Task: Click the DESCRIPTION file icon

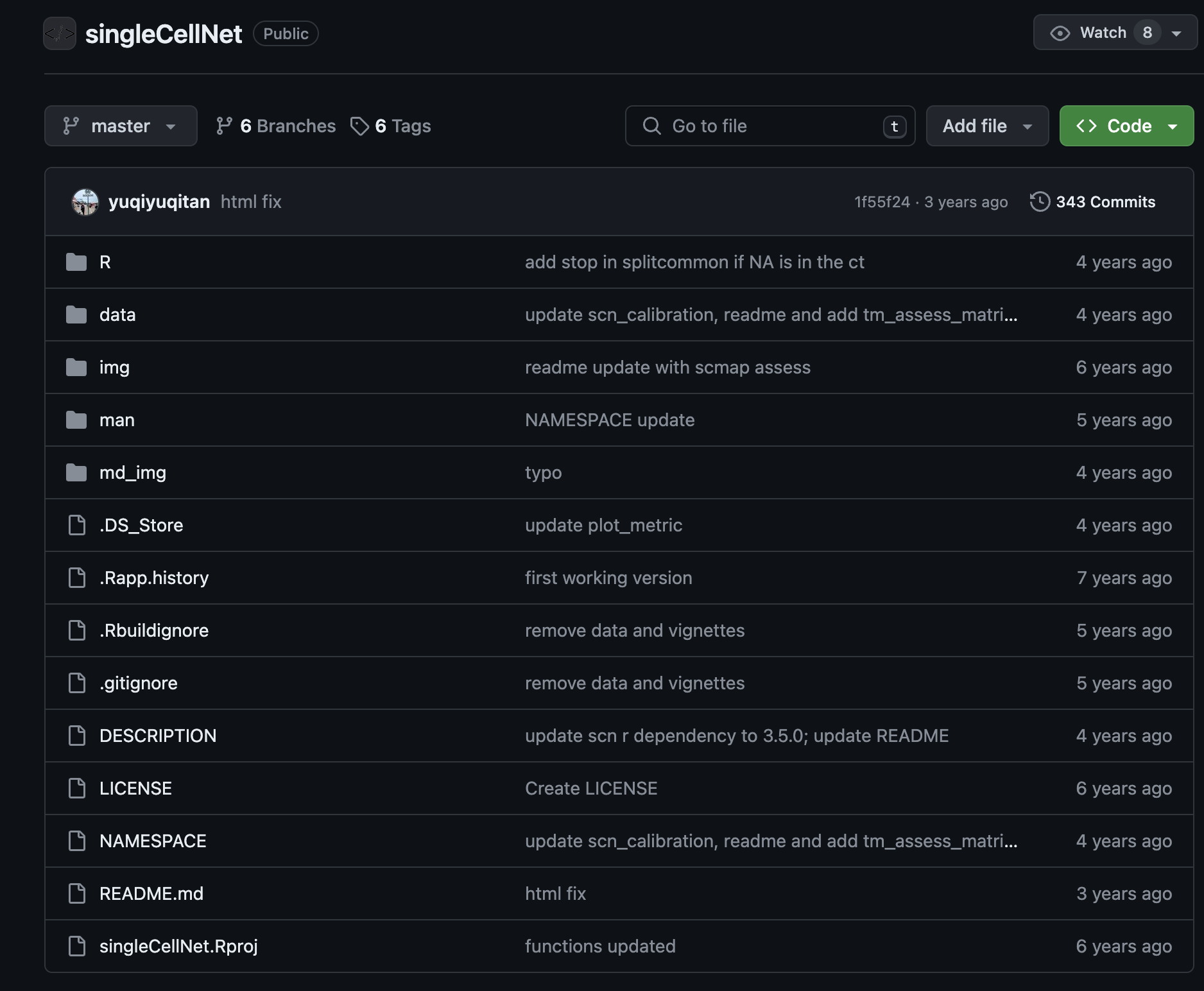Action: (x=77, y=736)
